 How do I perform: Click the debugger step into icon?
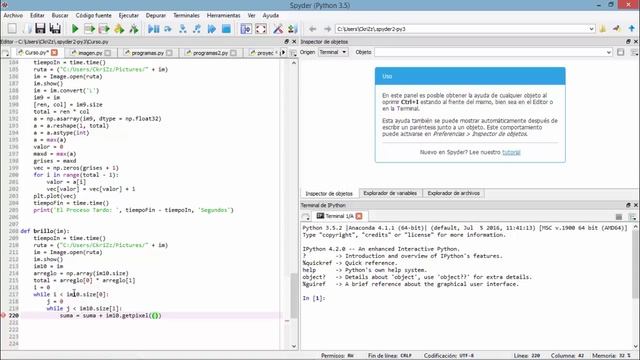pos(182,29)
